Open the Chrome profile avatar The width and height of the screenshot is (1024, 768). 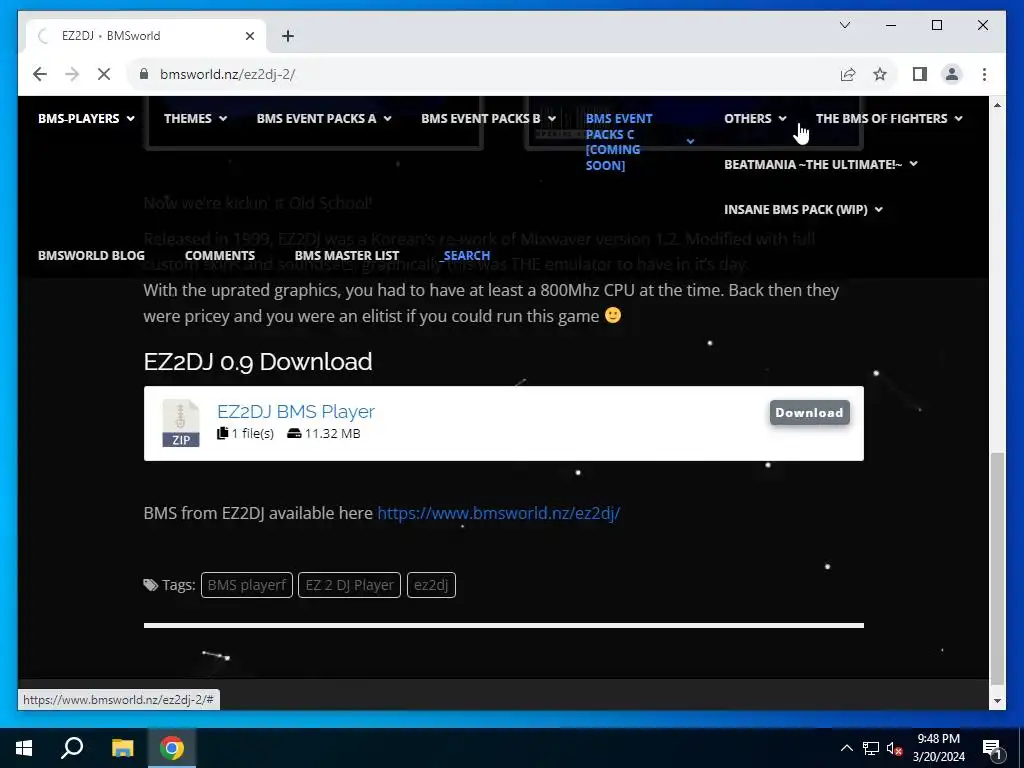click(x=952, y=74)
